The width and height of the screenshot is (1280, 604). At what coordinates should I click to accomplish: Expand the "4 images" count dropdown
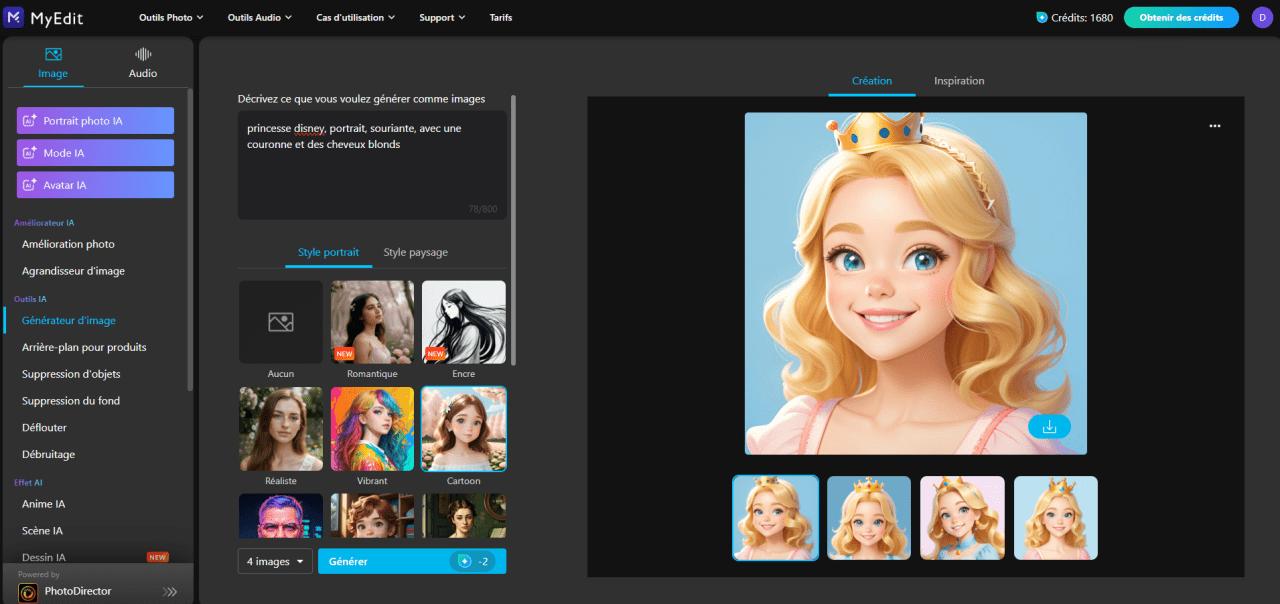(274, 561)
